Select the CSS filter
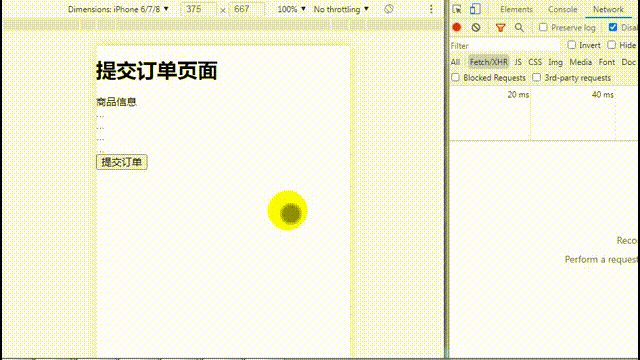 click(535, 62)
